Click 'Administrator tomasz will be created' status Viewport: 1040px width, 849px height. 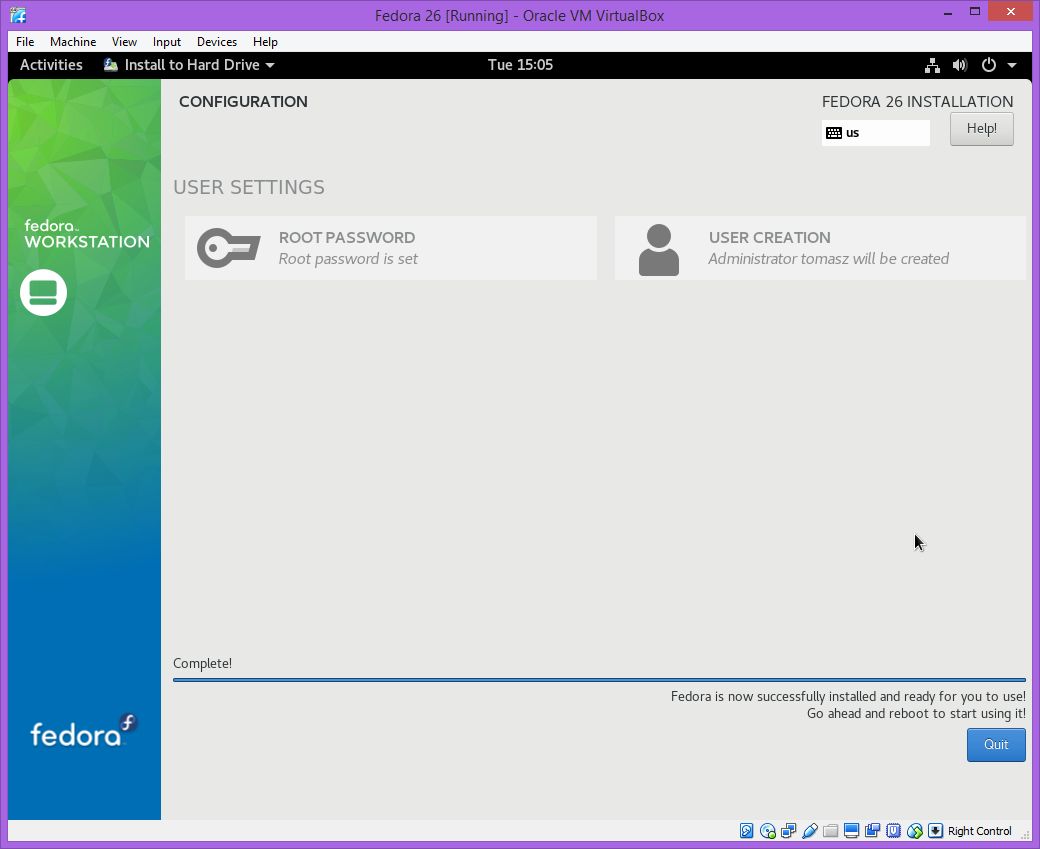coord(828,259)
